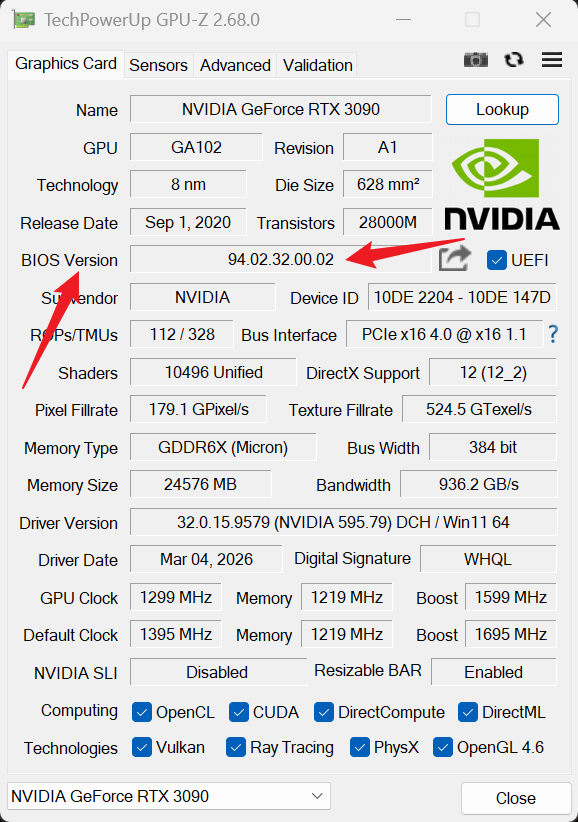This screenshot has height=822, width=578.
Task: Click the BIOS Version field
Action: [x=281, y=259]
